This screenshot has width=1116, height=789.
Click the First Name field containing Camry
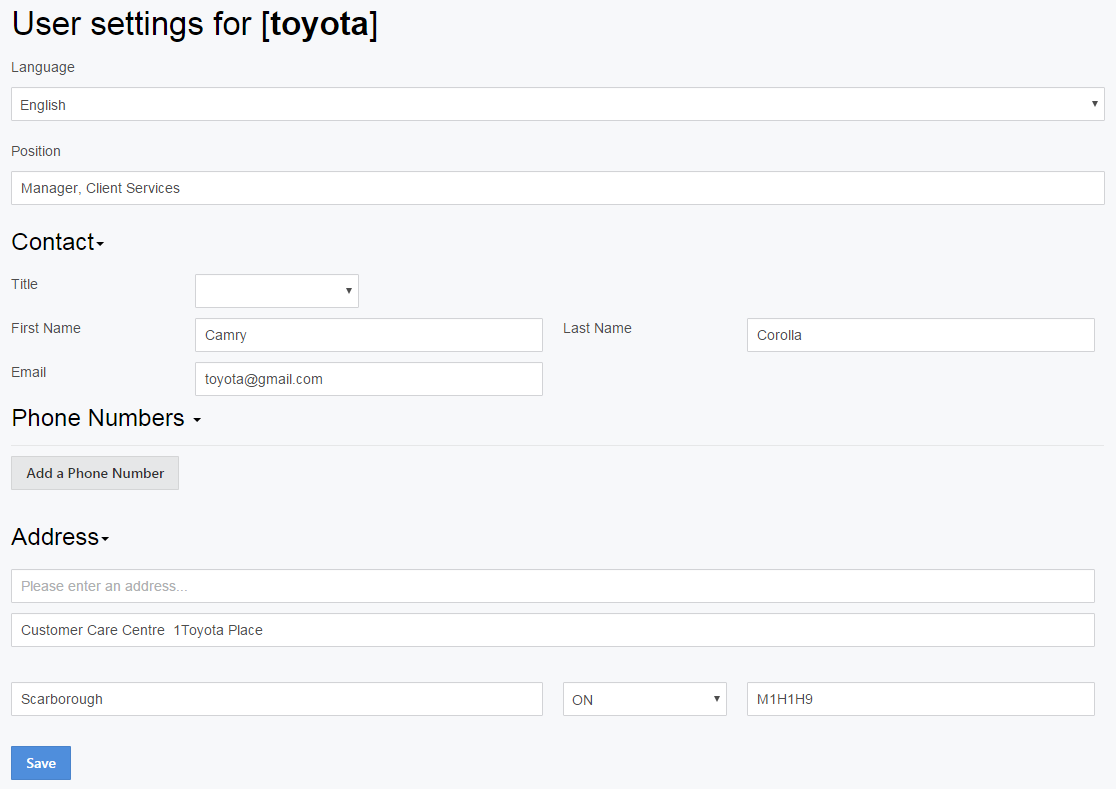368,335
